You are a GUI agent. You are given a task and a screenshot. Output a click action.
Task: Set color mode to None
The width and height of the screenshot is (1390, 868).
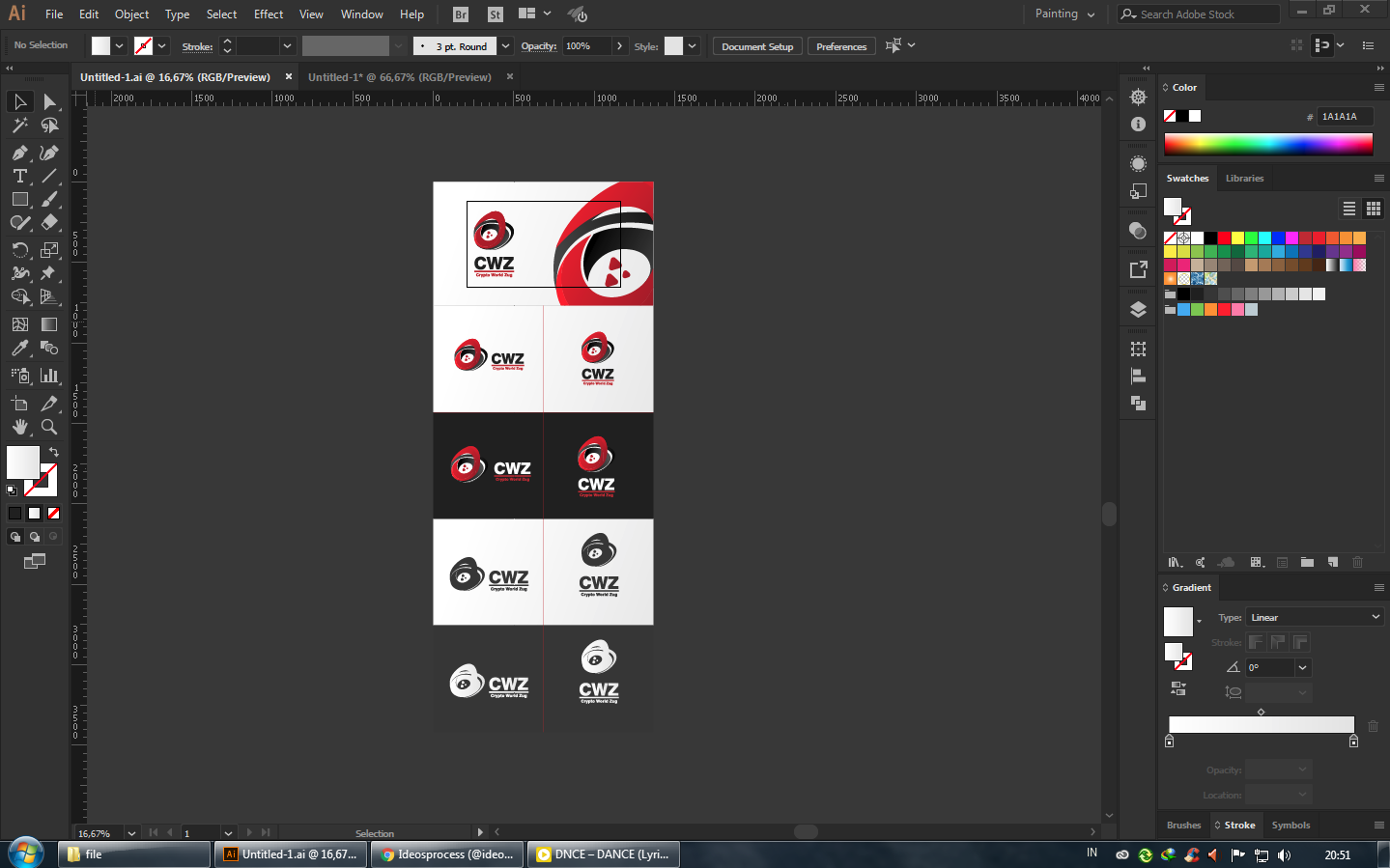click(54, 513)
